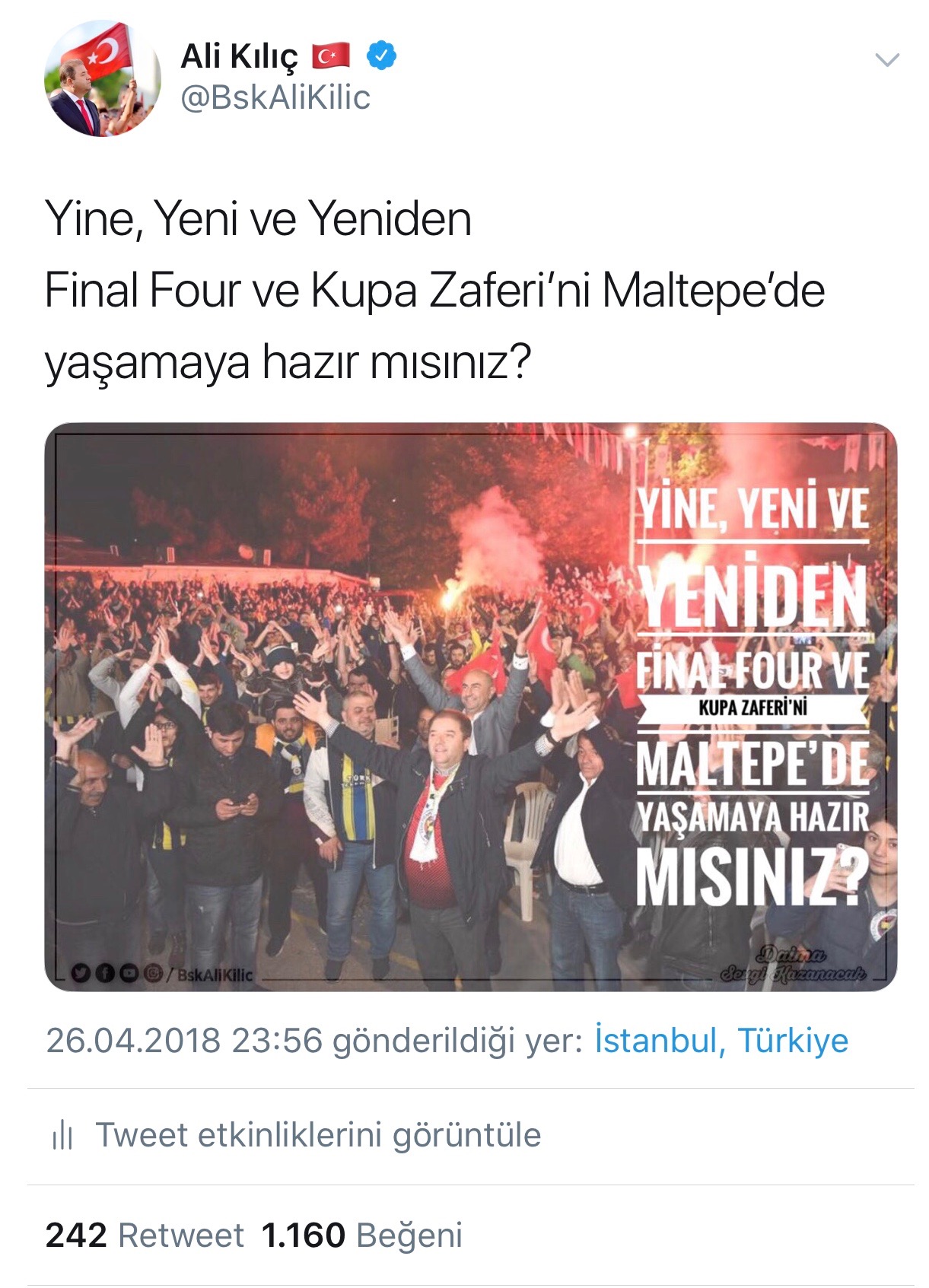
Task: Open the tweet's attached crowd photo
Action: [471, 707]
